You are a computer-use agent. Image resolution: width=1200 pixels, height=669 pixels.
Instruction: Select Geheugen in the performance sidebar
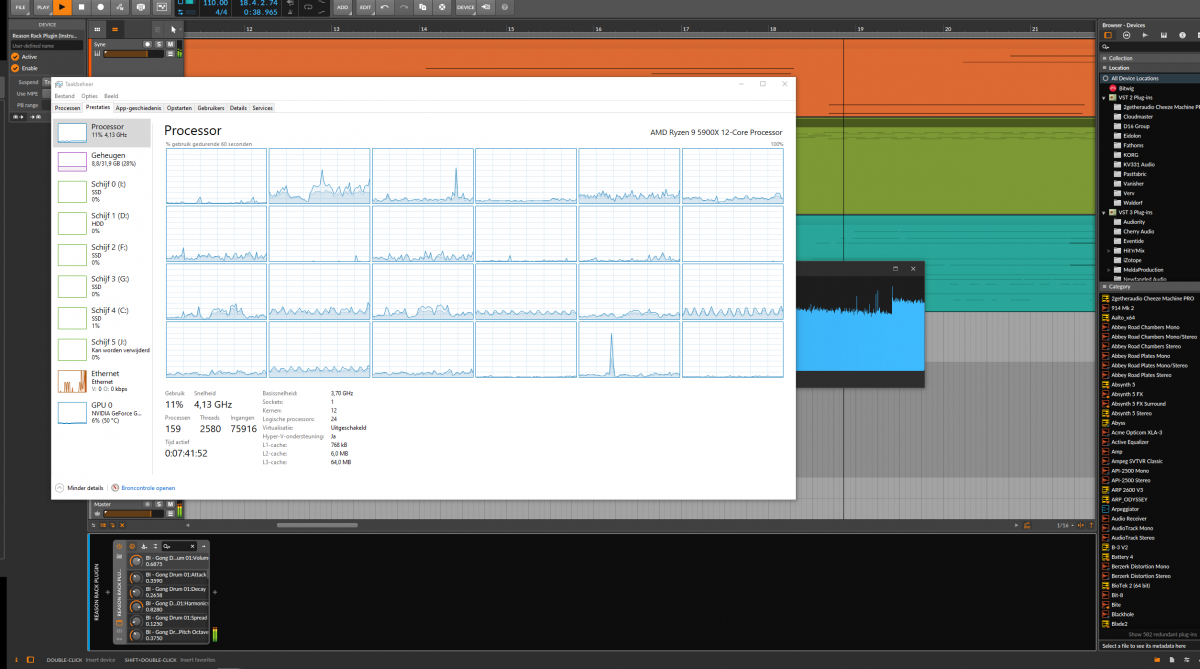[x=103, y=160]
